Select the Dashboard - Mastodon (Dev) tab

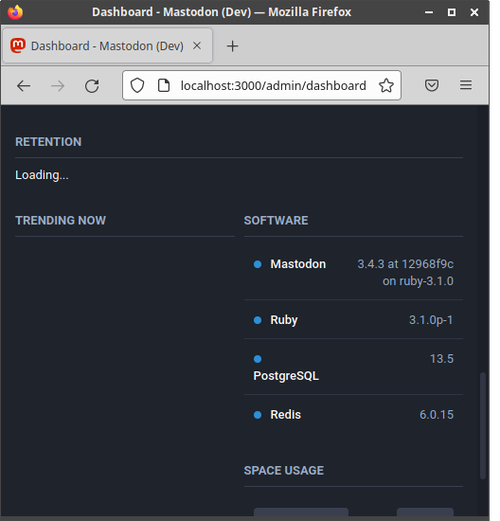point(107,46)
